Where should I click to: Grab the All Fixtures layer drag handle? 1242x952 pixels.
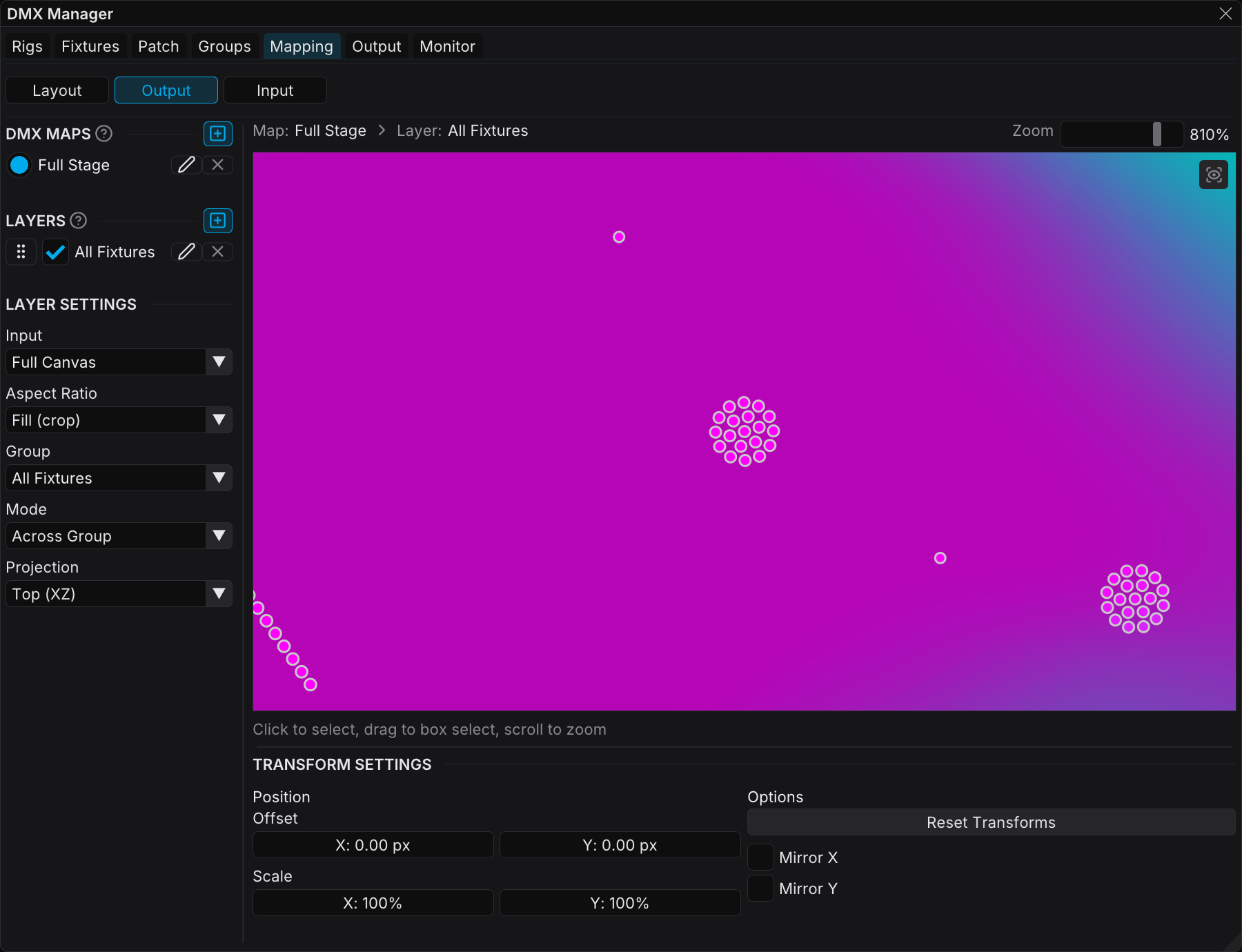point(21,252)
